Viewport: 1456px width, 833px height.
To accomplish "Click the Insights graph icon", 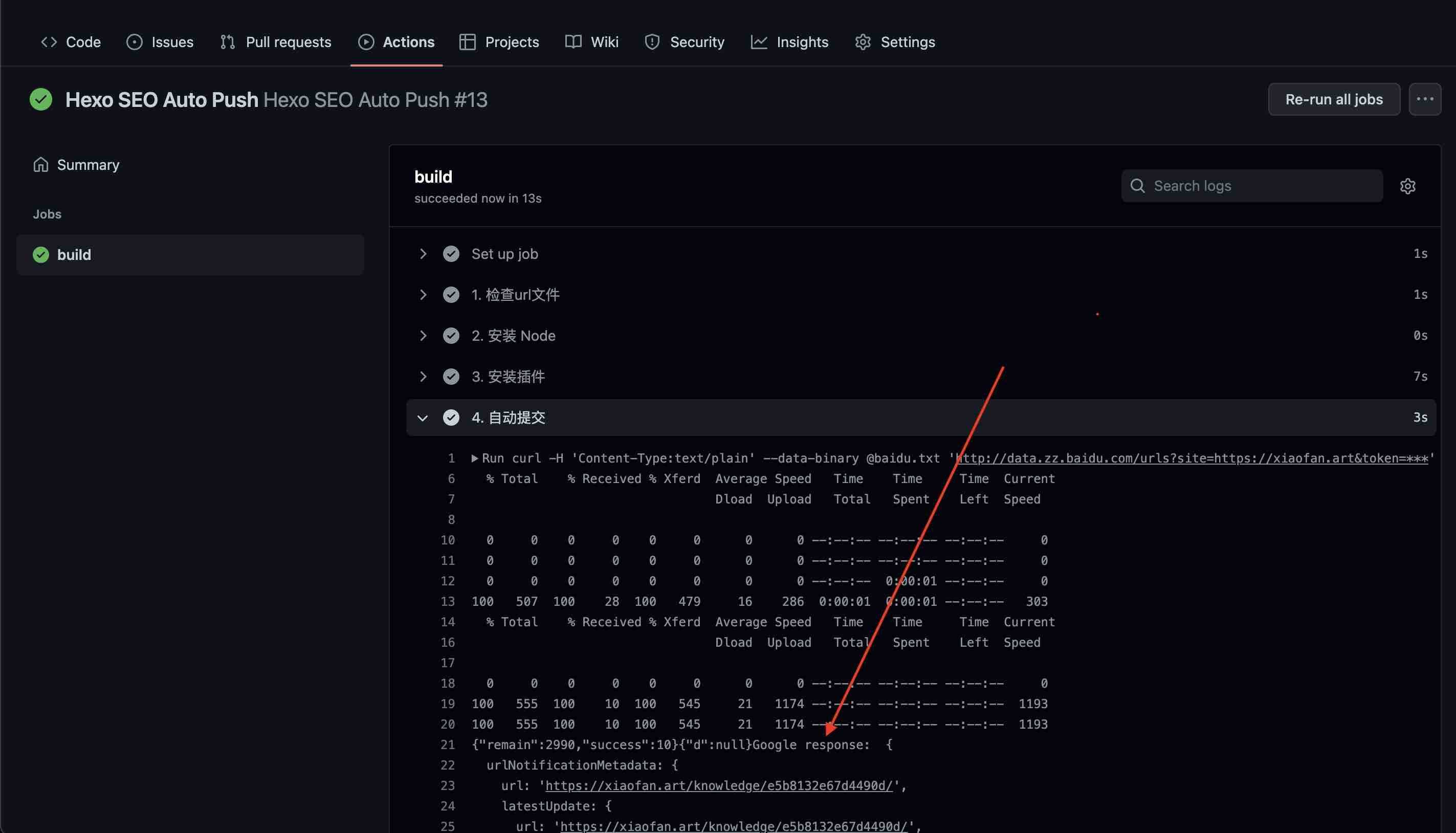I will tap(758, 42).
